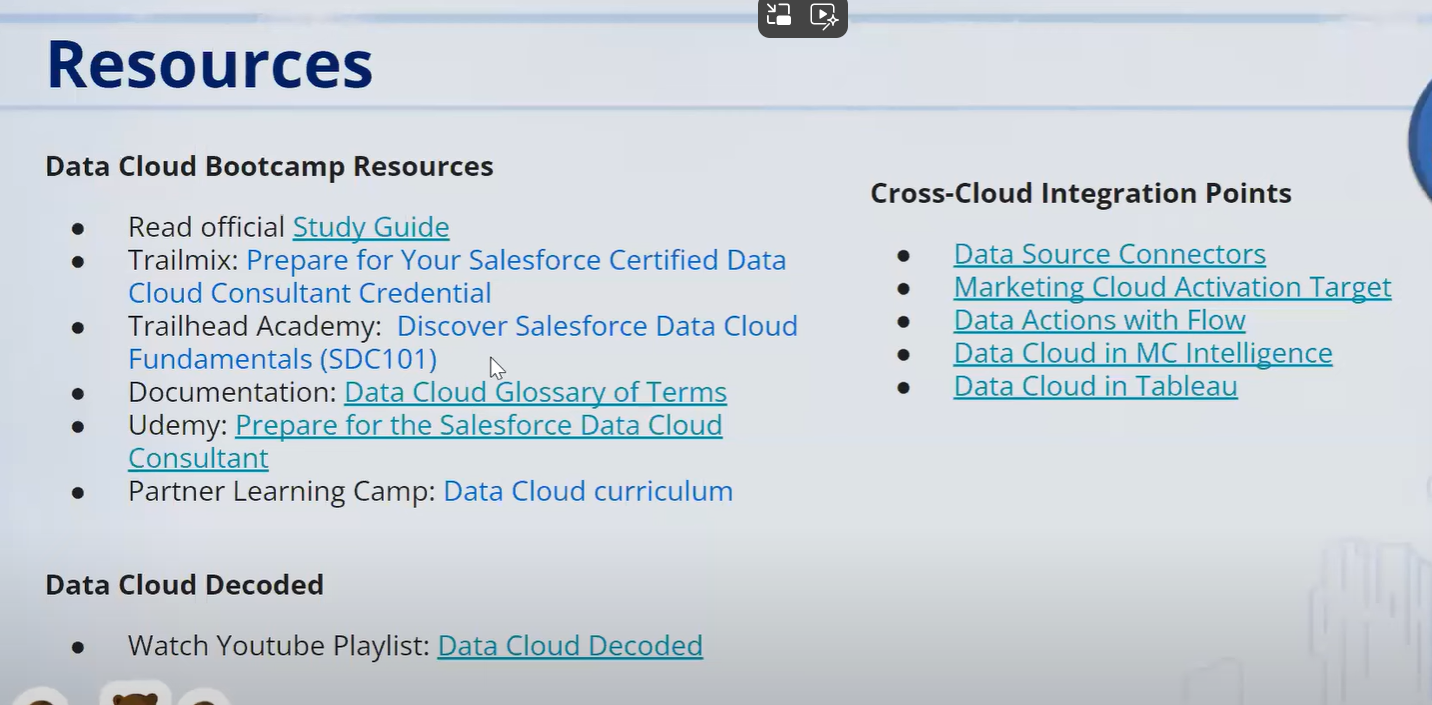Click the 'Documentation:' label text
This screenshot has height=705, width=1432.
232,392
